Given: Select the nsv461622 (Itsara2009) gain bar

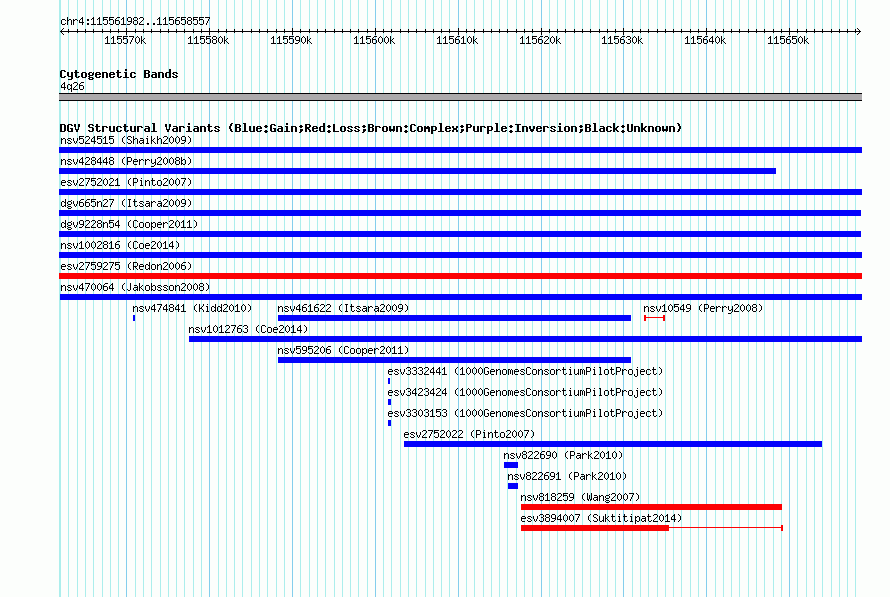Looking at the screenshot, I should tap(454, 318).
